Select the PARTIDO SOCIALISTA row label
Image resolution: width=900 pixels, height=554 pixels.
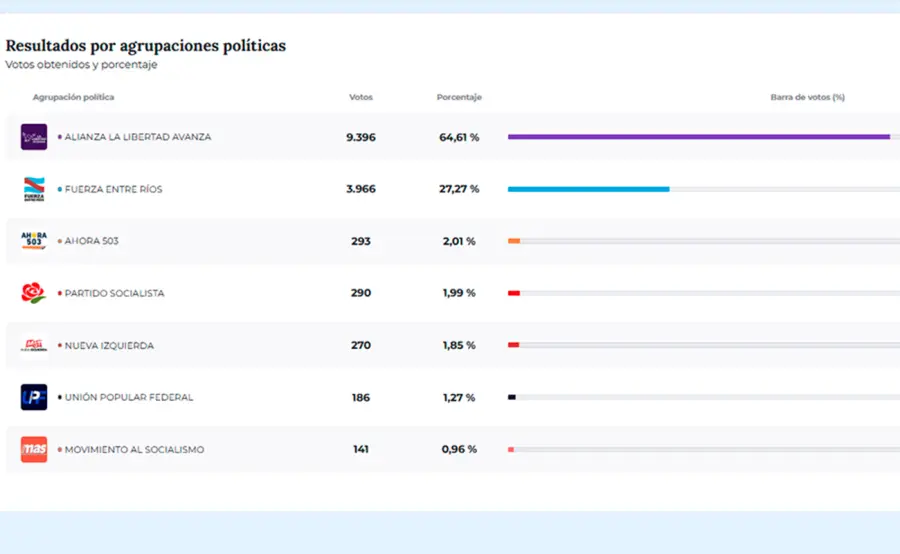[114, 293]
